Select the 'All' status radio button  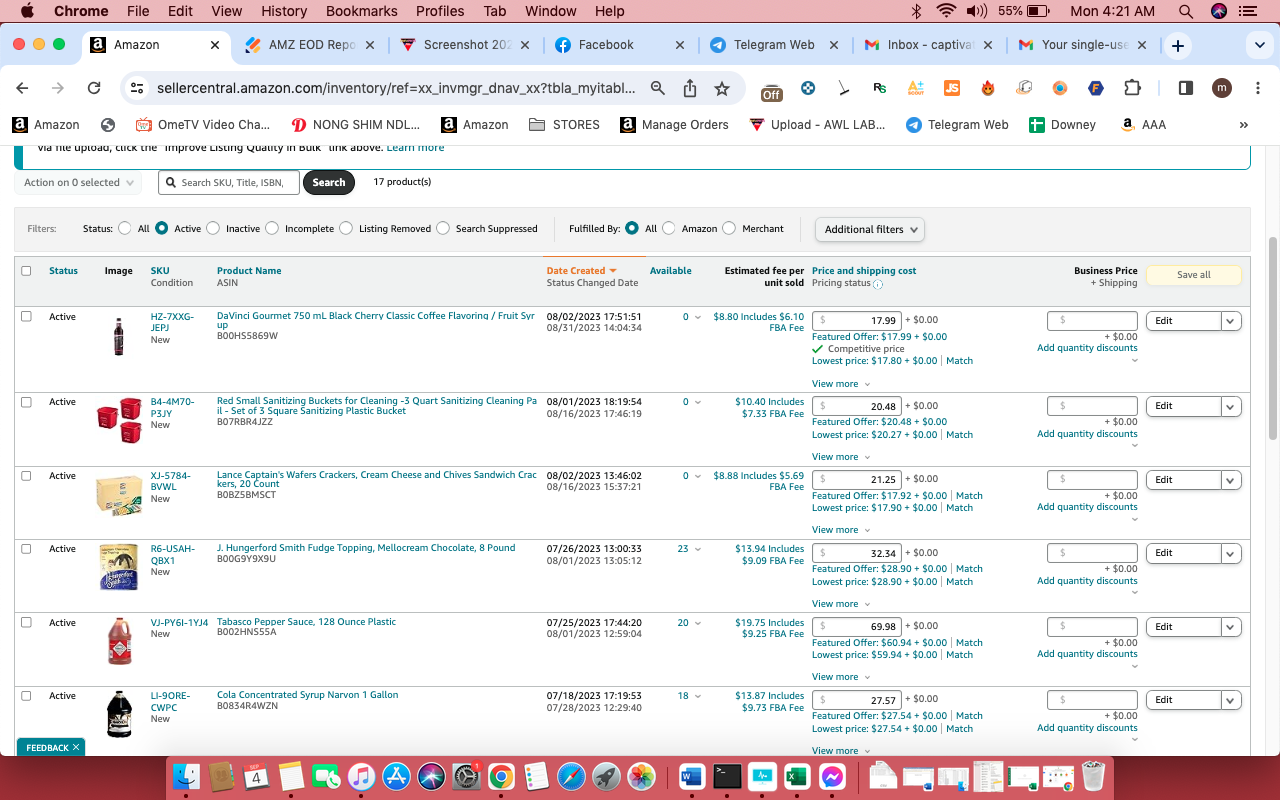click(x=125, y=229)
